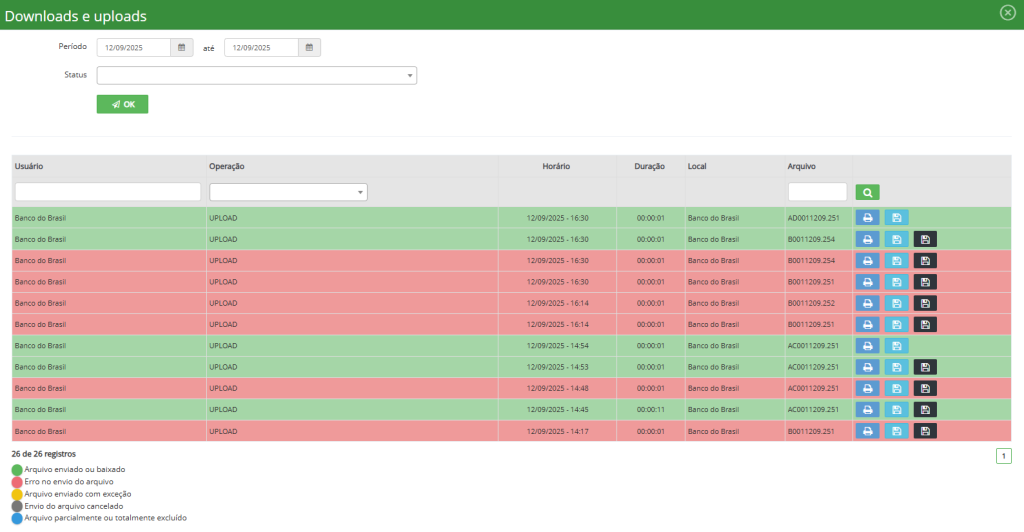Click black save icon on the 14:17 row

925,431
